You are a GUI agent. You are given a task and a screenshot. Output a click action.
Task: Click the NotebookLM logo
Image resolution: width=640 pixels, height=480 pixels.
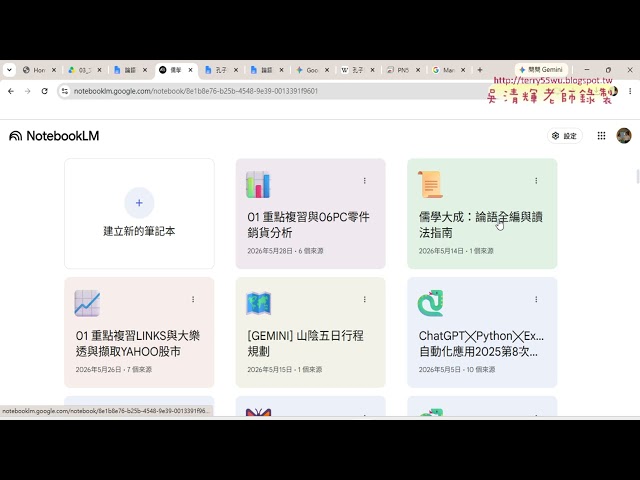pos(54,136)
